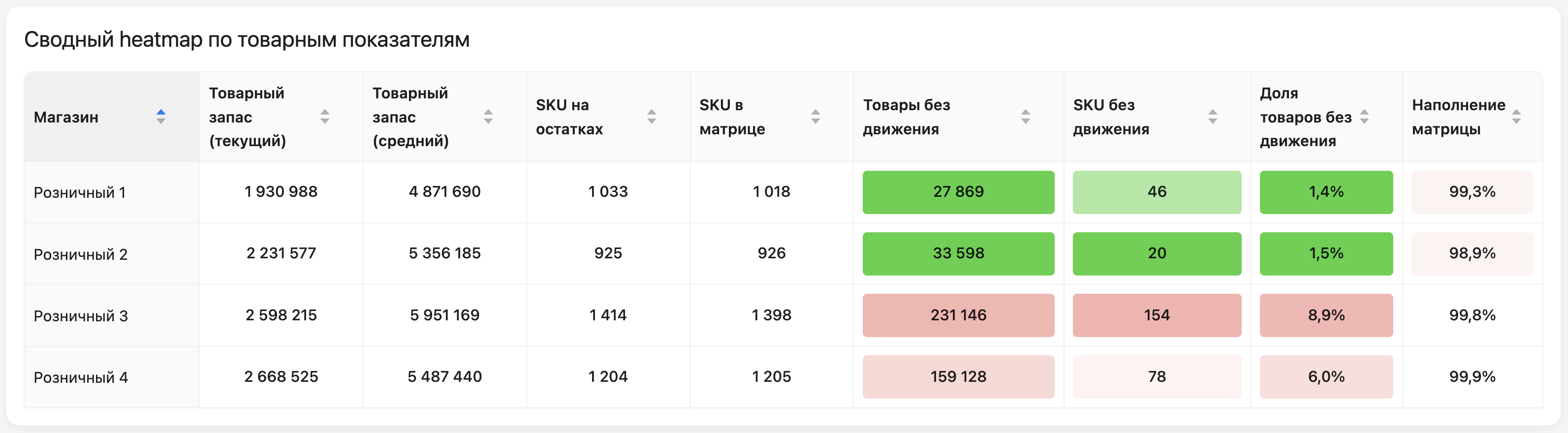Open sort options on Магазин column header
The height and width of the screenshot is (433, 1568).
[161, 118]
